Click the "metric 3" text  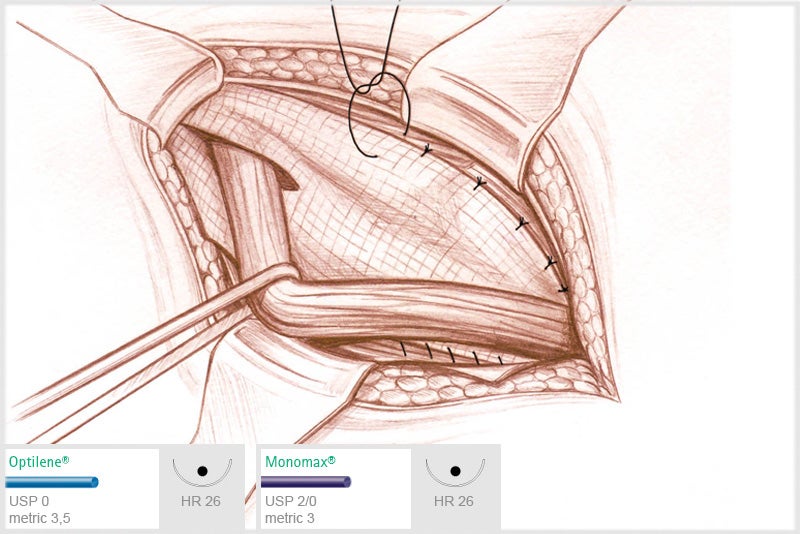pos(289,519)
